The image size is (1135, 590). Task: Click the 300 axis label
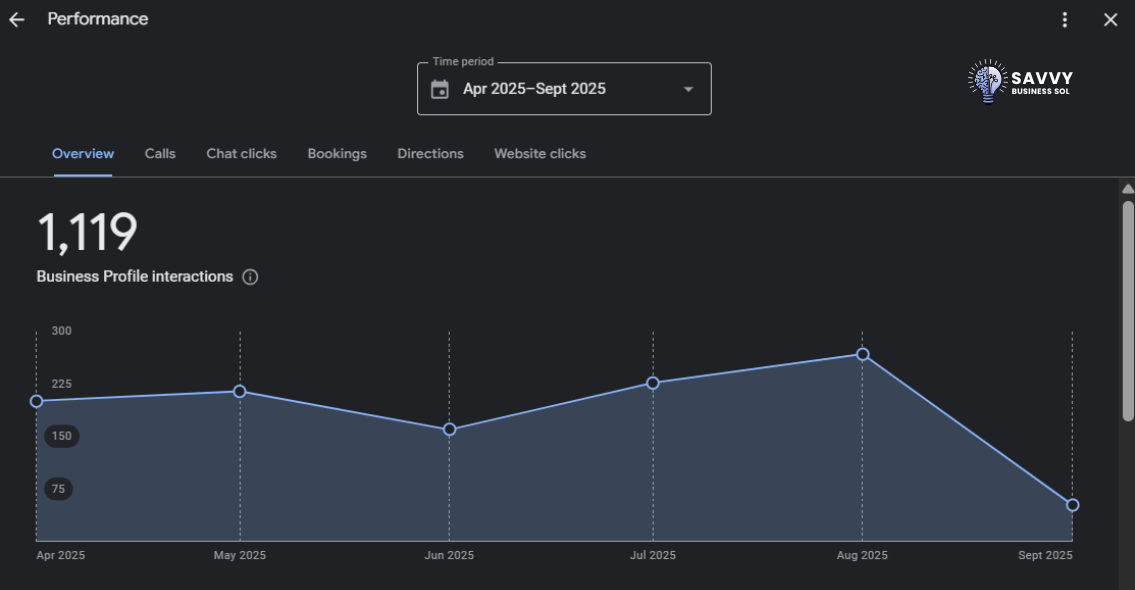click(62, 331)
